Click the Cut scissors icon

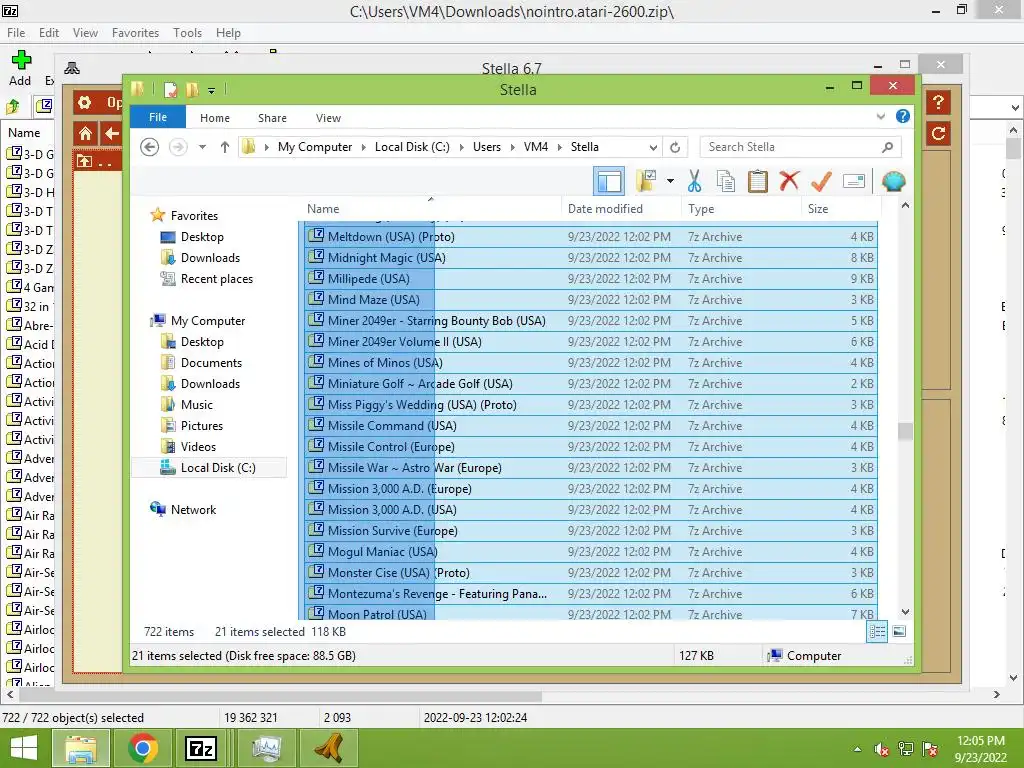click(x=694, y=181)
